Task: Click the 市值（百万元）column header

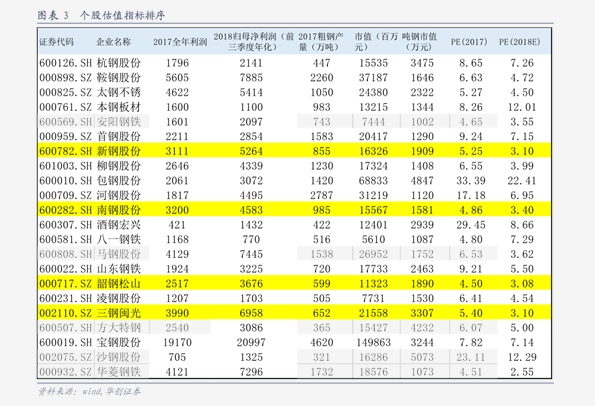Action: [376, 42]
